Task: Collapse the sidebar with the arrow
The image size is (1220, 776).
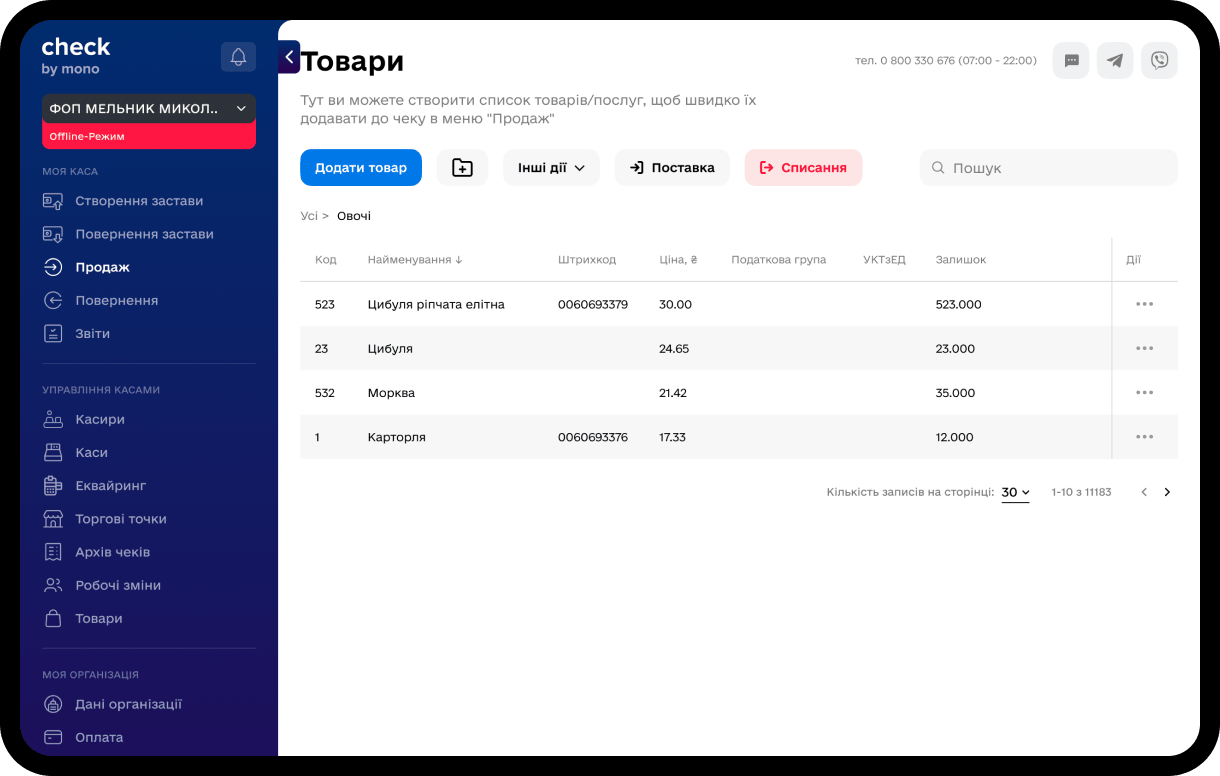Action: (x=289, y=57)
